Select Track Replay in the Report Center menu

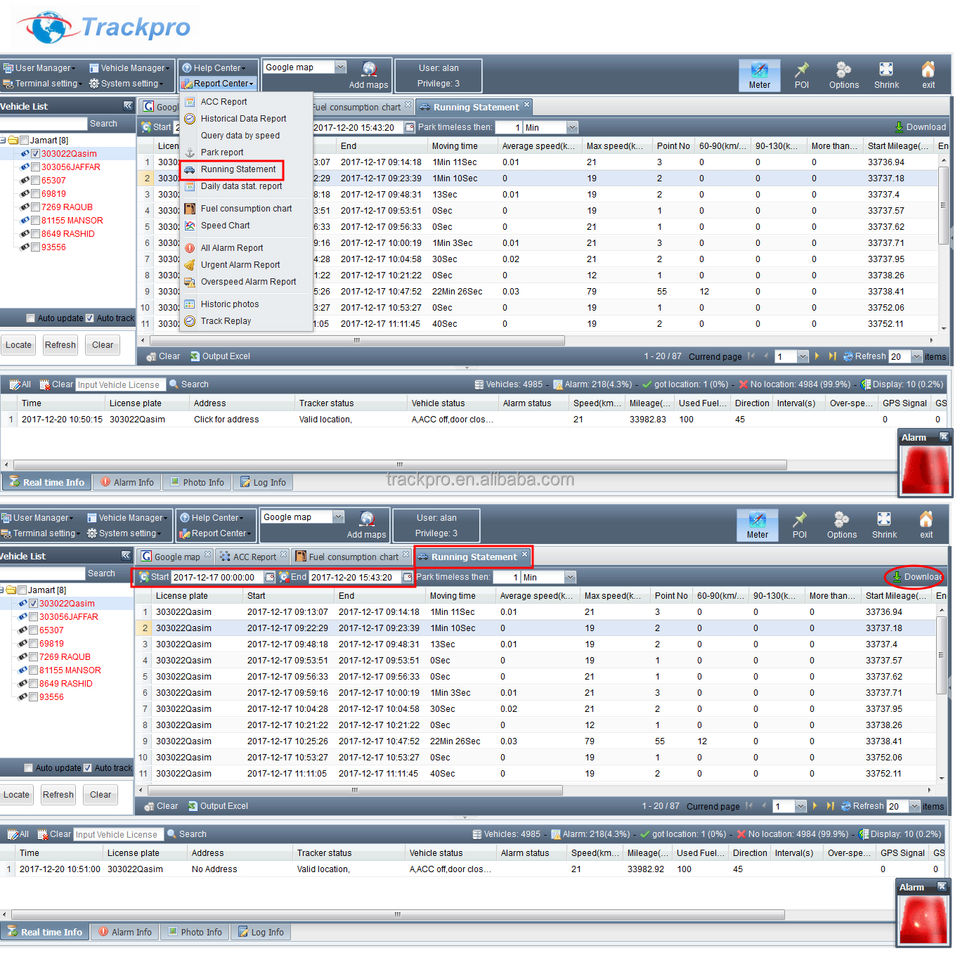tap(225, 321)
